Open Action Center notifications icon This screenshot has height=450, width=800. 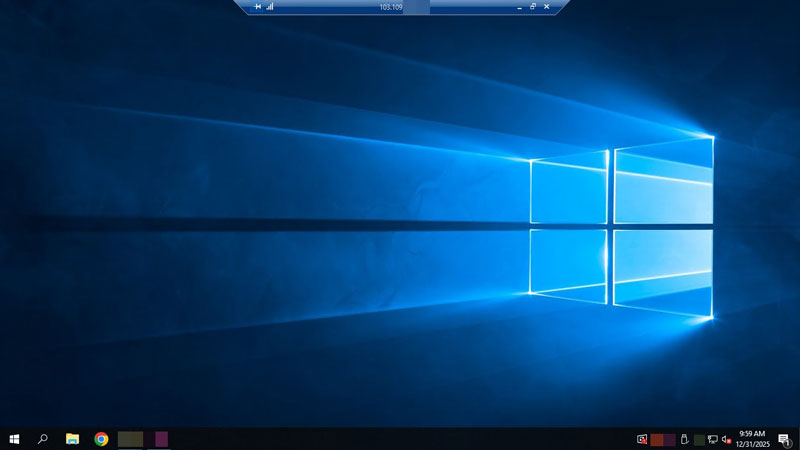[x=784, y=439]
